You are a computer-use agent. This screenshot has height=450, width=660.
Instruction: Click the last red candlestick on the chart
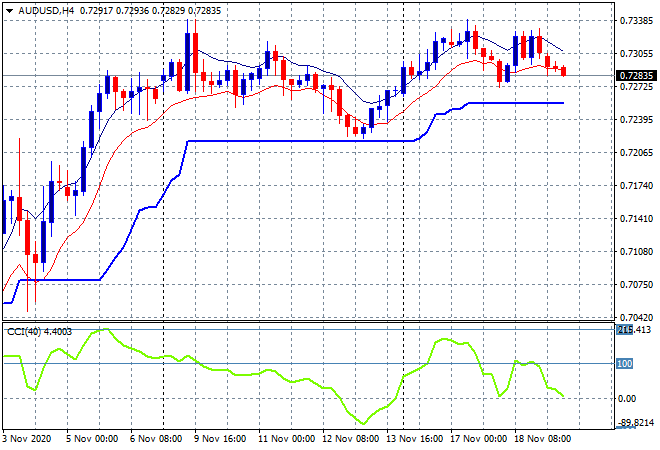click(x=564, y=70)
